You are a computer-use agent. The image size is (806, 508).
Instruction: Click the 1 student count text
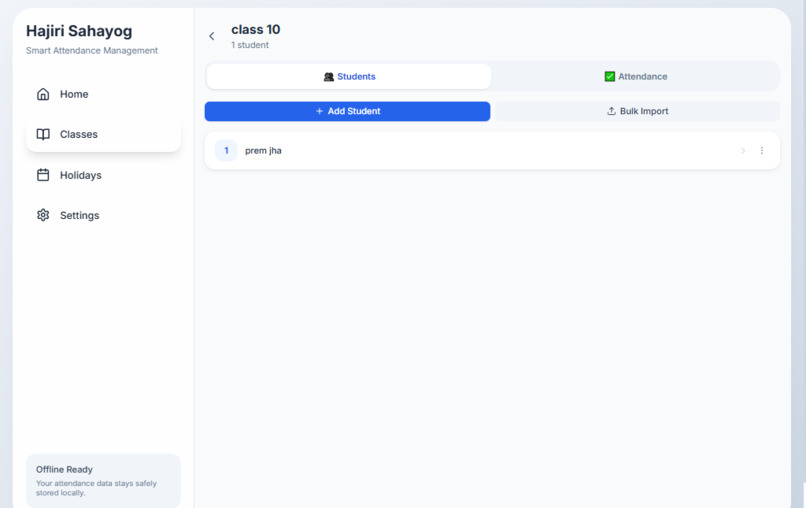click(x=250, y=45)
